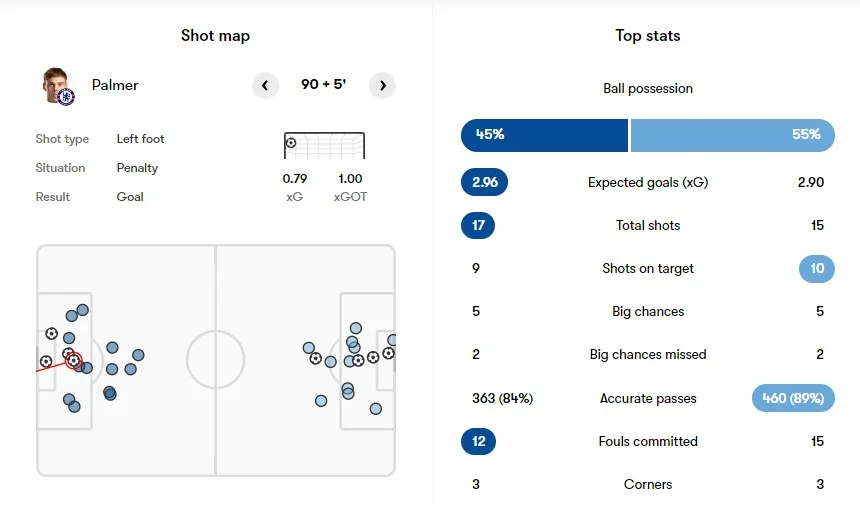This screenshot has height=516, width=860.
Task: Click the 10 shots on target badge
Action: click(x=817, y=268)
